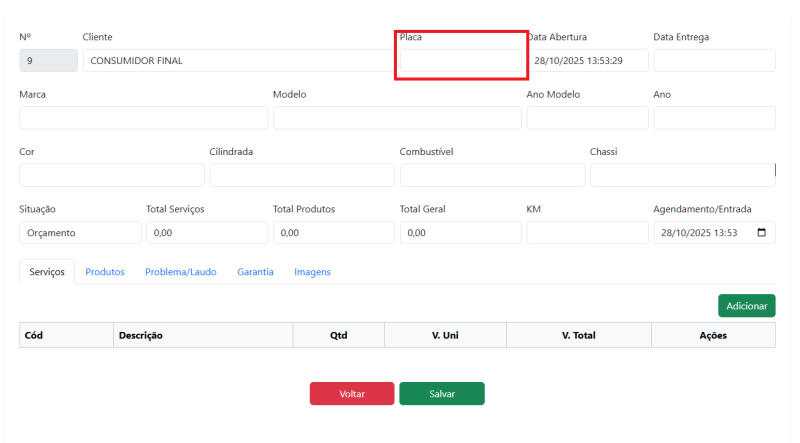Select the Modelo text field
Screen dimensions: 800x443
[x=397, y=118]
